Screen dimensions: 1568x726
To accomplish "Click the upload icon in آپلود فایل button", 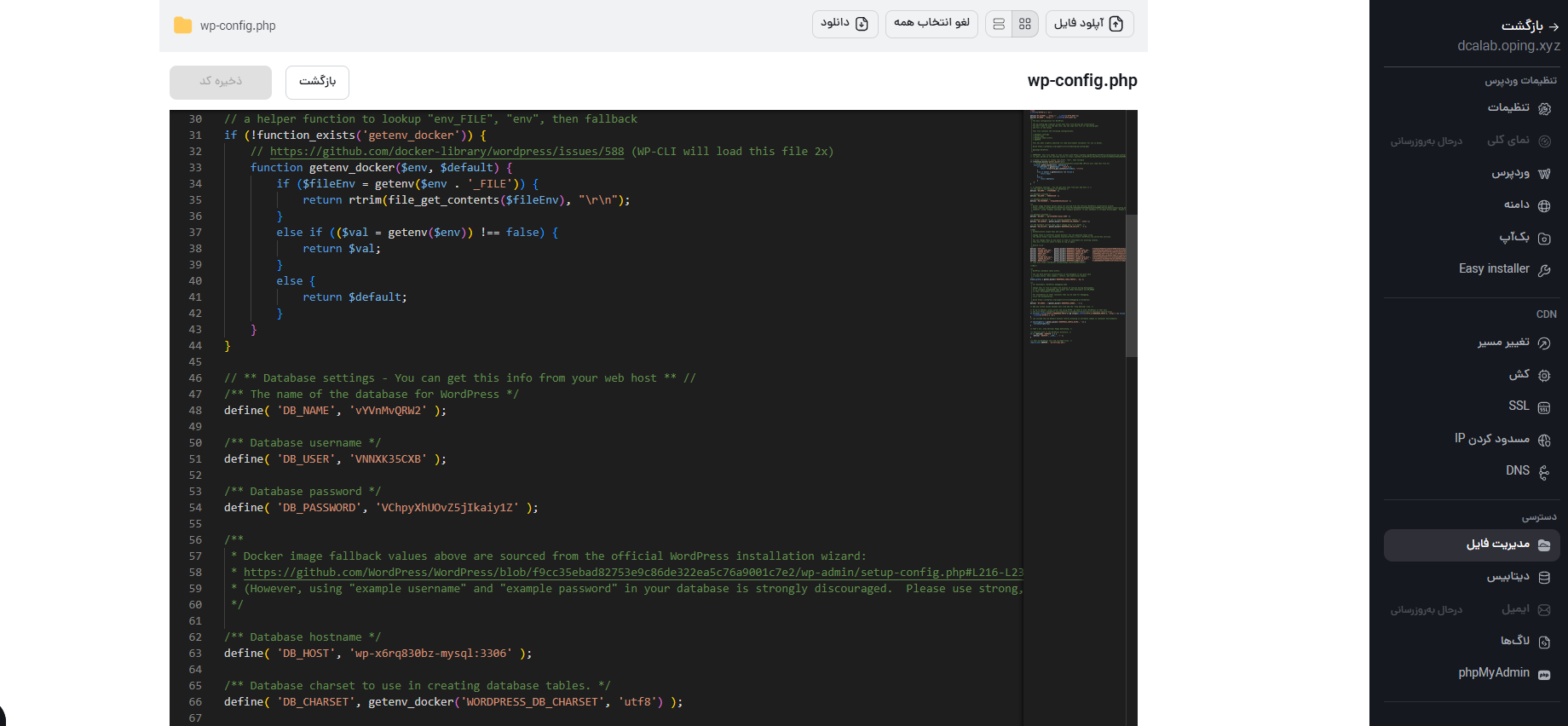I will (1116, 24).
